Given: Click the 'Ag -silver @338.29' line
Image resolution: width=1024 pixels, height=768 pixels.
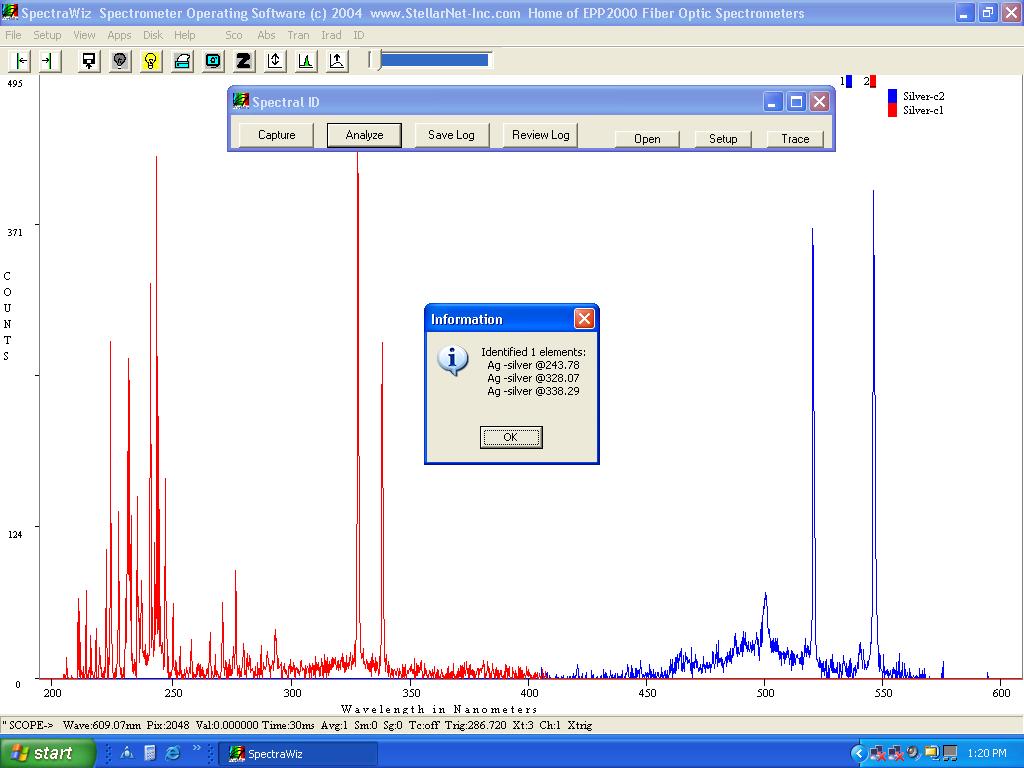Looking at the screenshot, I should click(533, 391).
